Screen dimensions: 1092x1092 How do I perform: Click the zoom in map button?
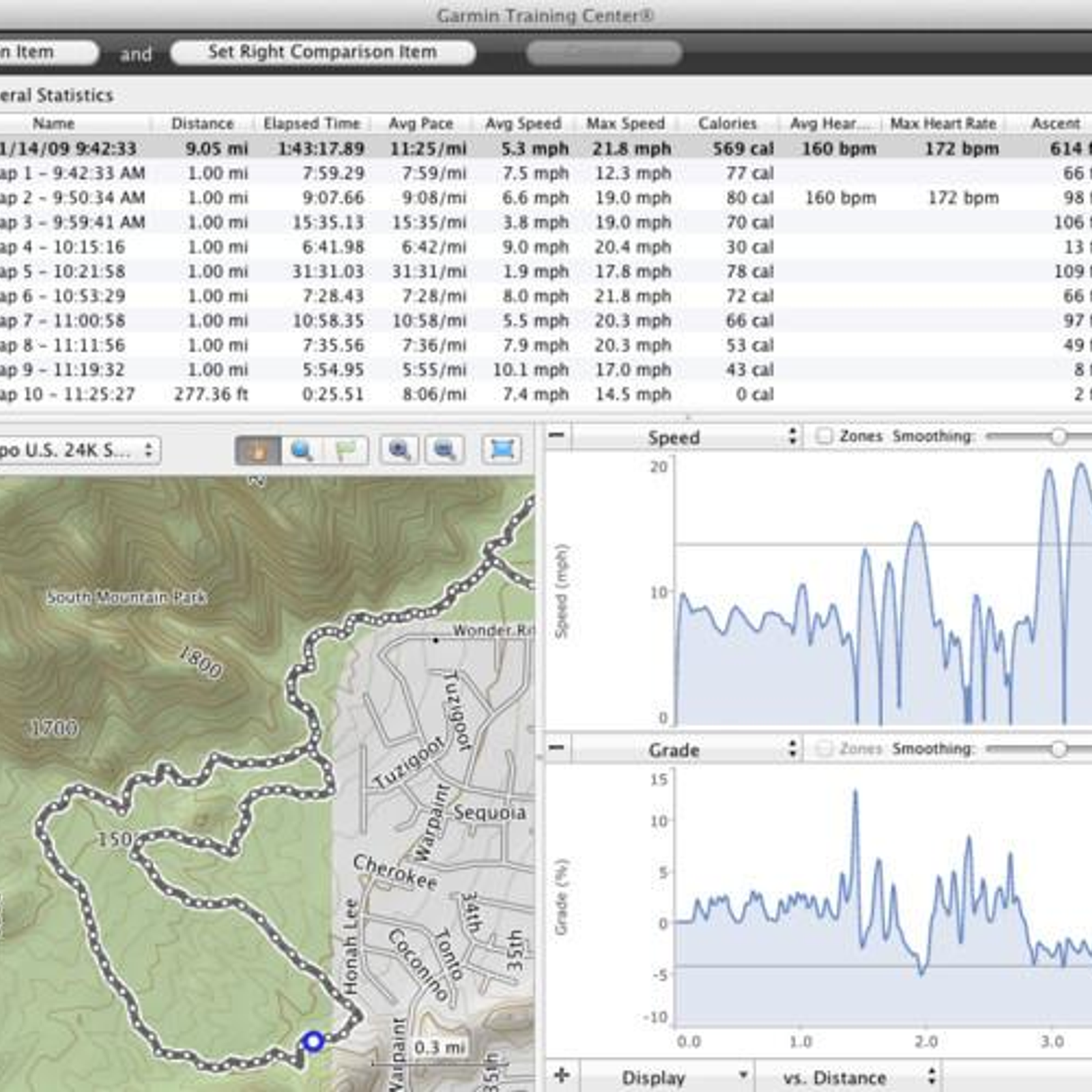pos(399,450)
